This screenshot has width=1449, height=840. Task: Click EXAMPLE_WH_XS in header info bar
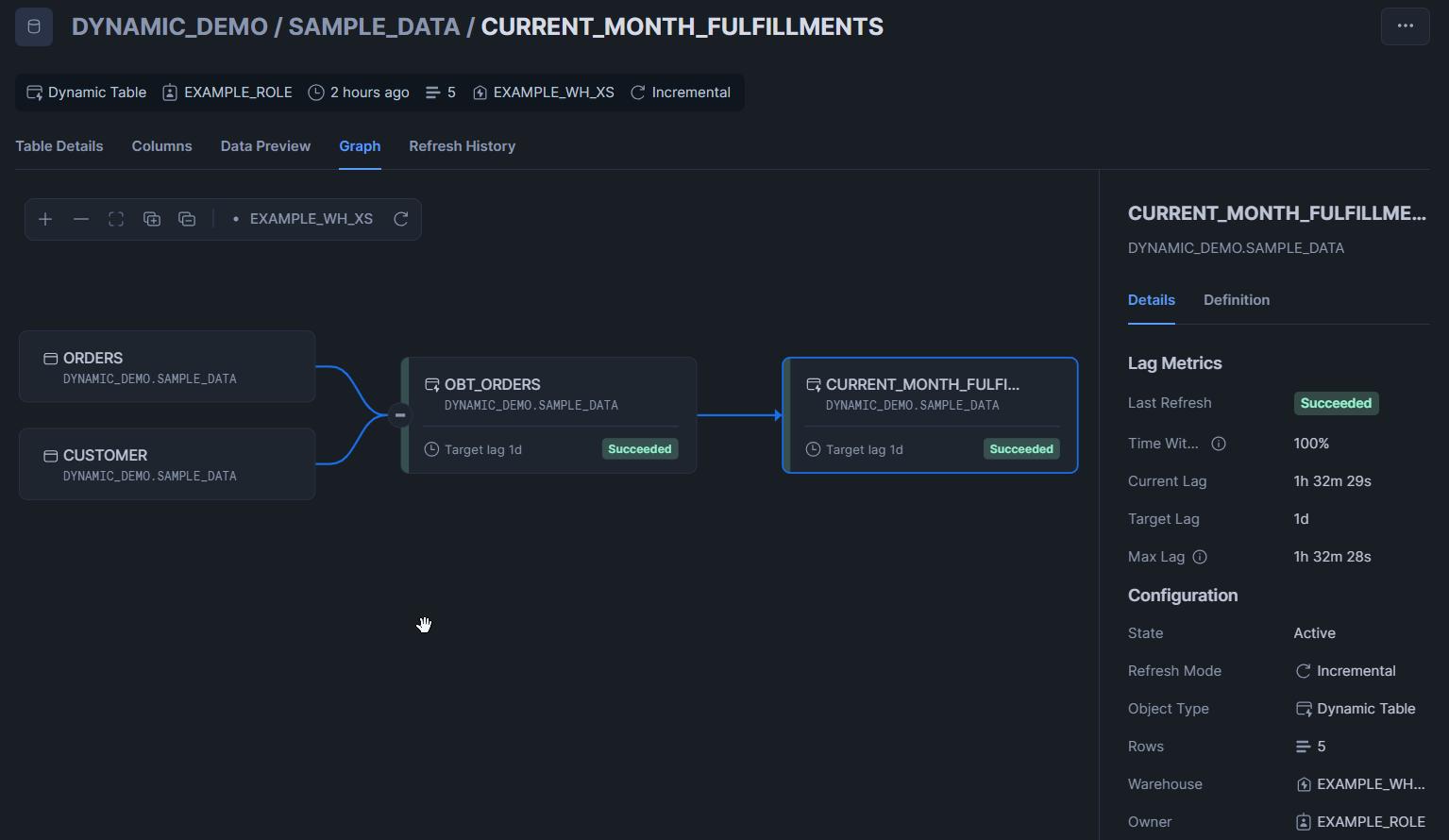[553, 92]
